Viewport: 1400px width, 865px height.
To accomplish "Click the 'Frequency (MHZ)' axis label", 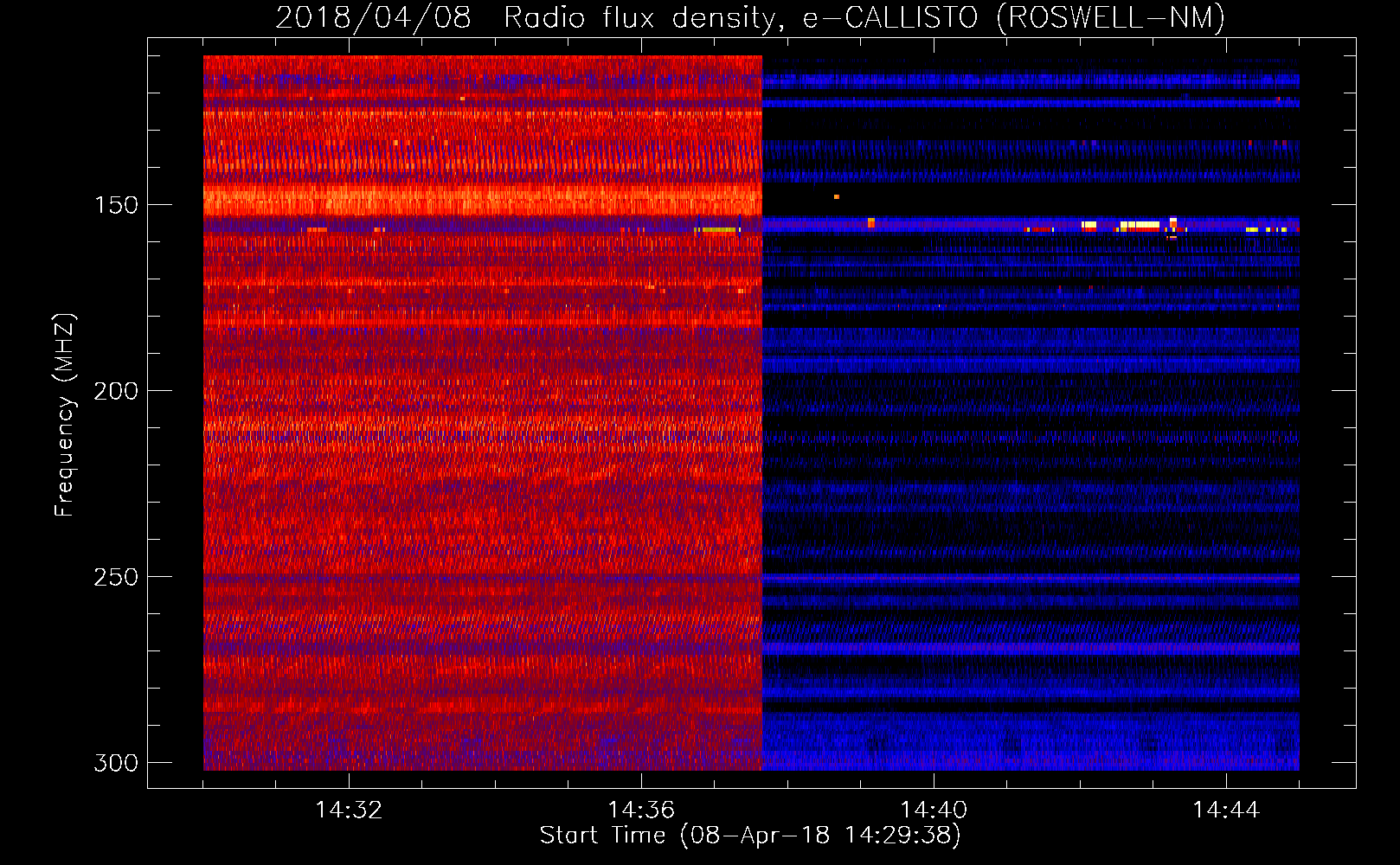I will coord(65,415).
